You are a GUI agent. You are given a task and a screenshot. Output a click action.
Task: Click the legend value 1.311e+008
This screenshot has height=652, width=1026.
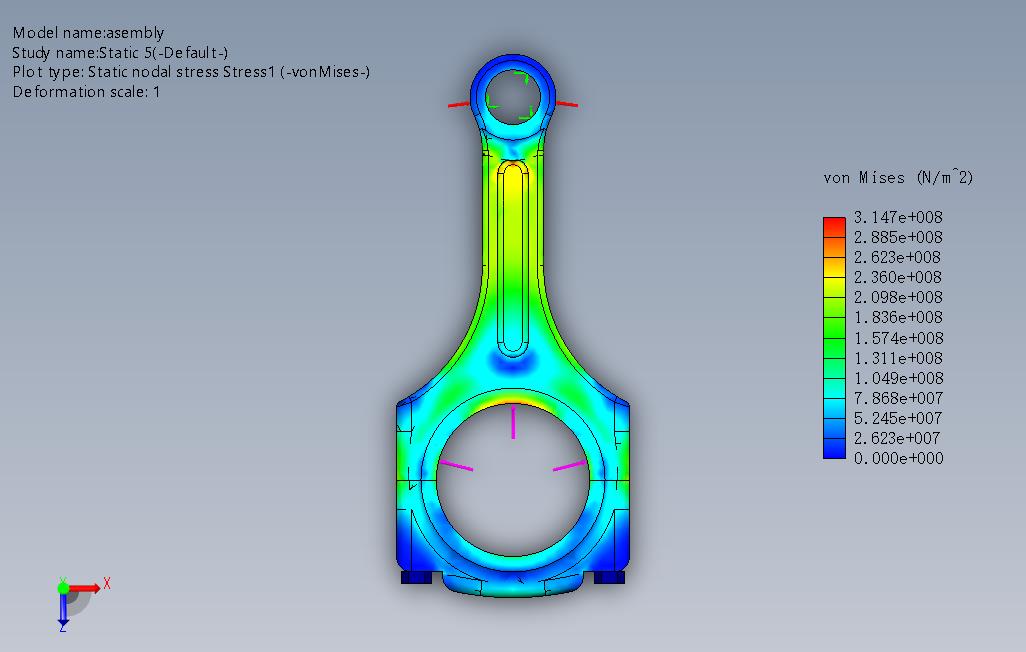point(898,359)
